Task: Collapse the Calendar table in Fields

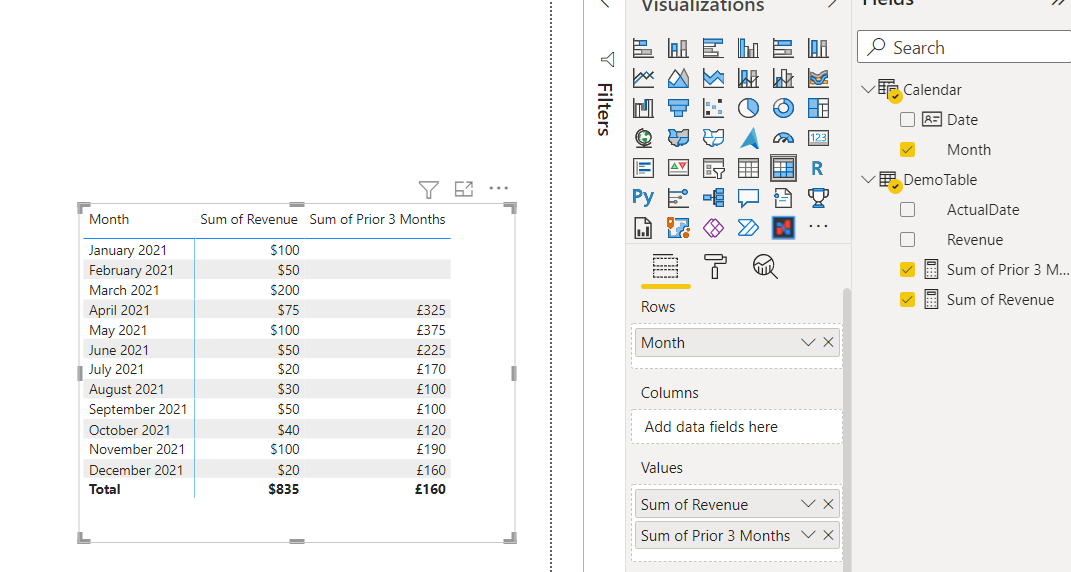Action: pyautogui.click(x=868, y=90)
